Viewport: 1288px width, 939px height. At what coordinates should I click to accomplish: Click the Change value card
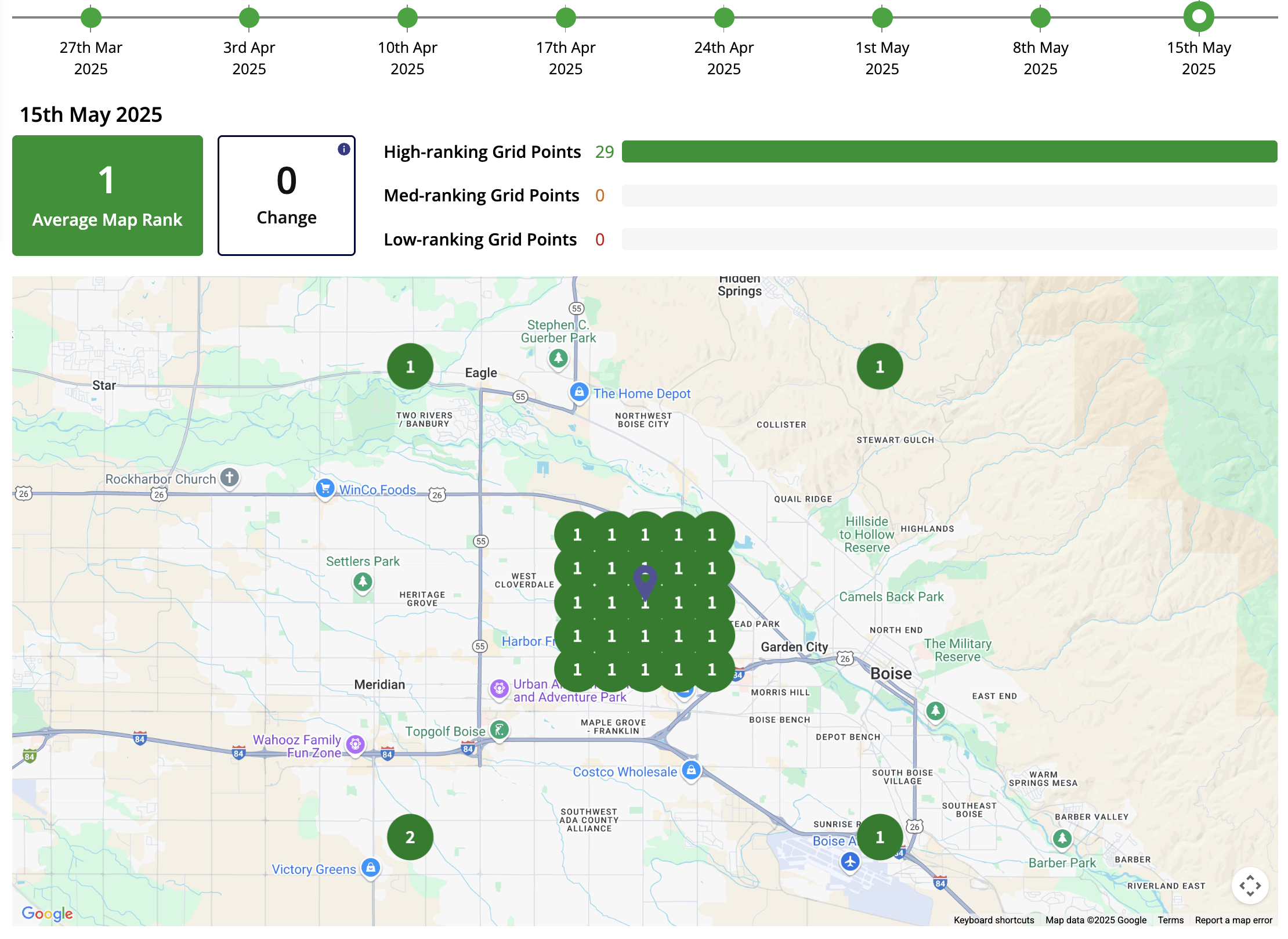point(287,196)
